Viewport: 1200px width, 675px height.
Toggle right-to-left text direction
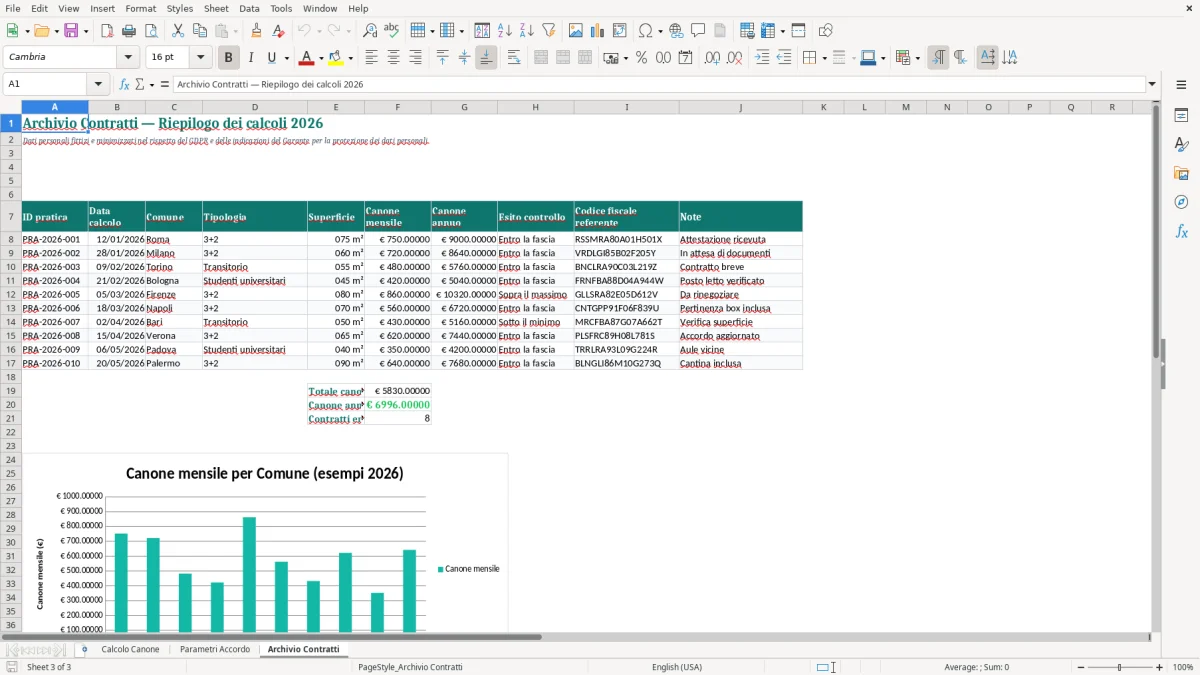(x=960, y=57)
